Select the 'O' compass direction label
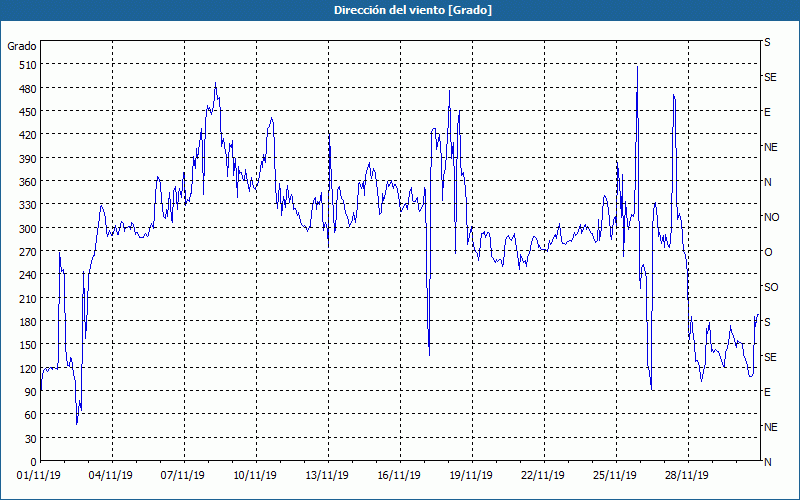This screenshot has height=500, width=800. click(768, 252)
